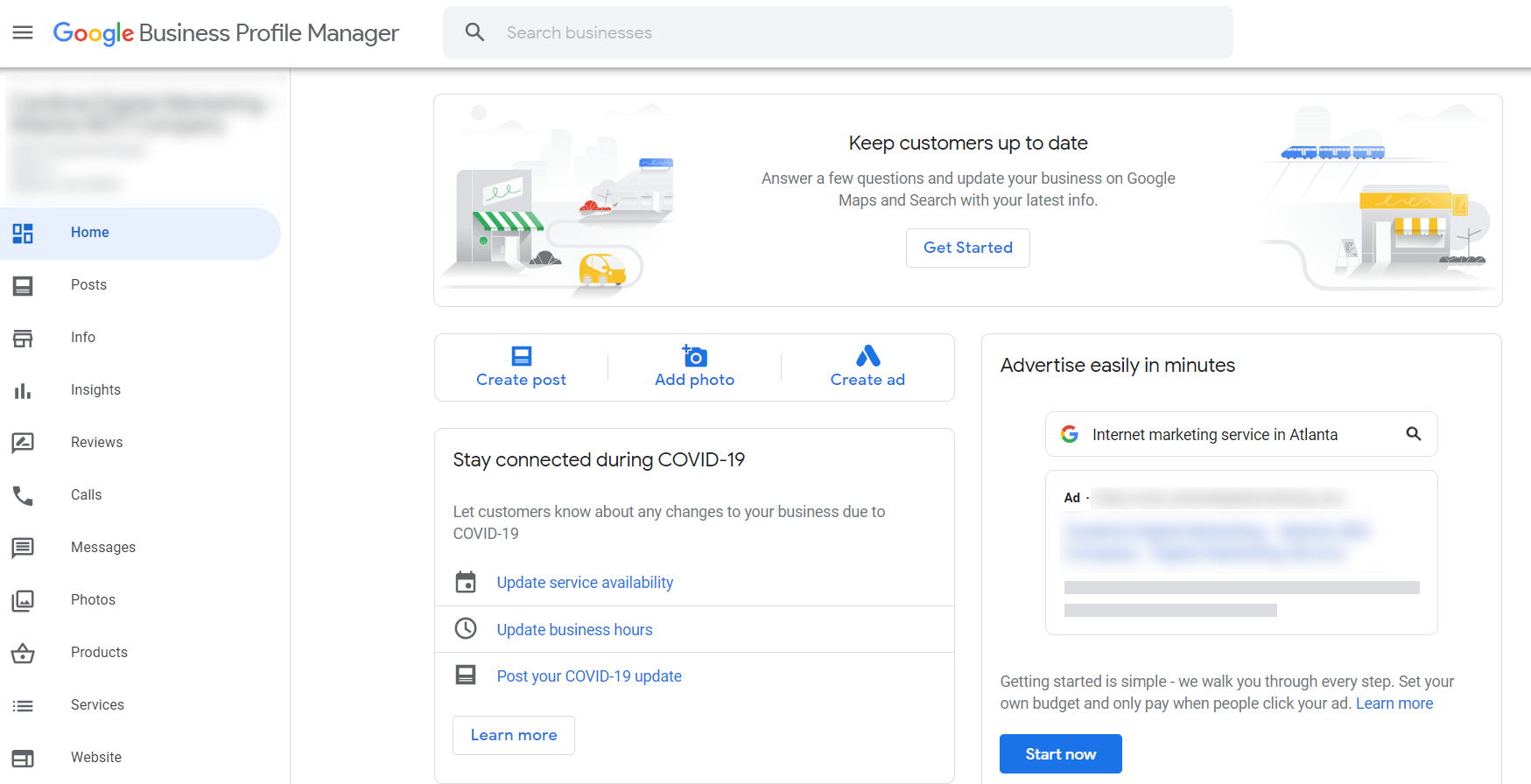
Task: Click the Advertise easily in minutes heading
Action: [x=1118, y=365]
